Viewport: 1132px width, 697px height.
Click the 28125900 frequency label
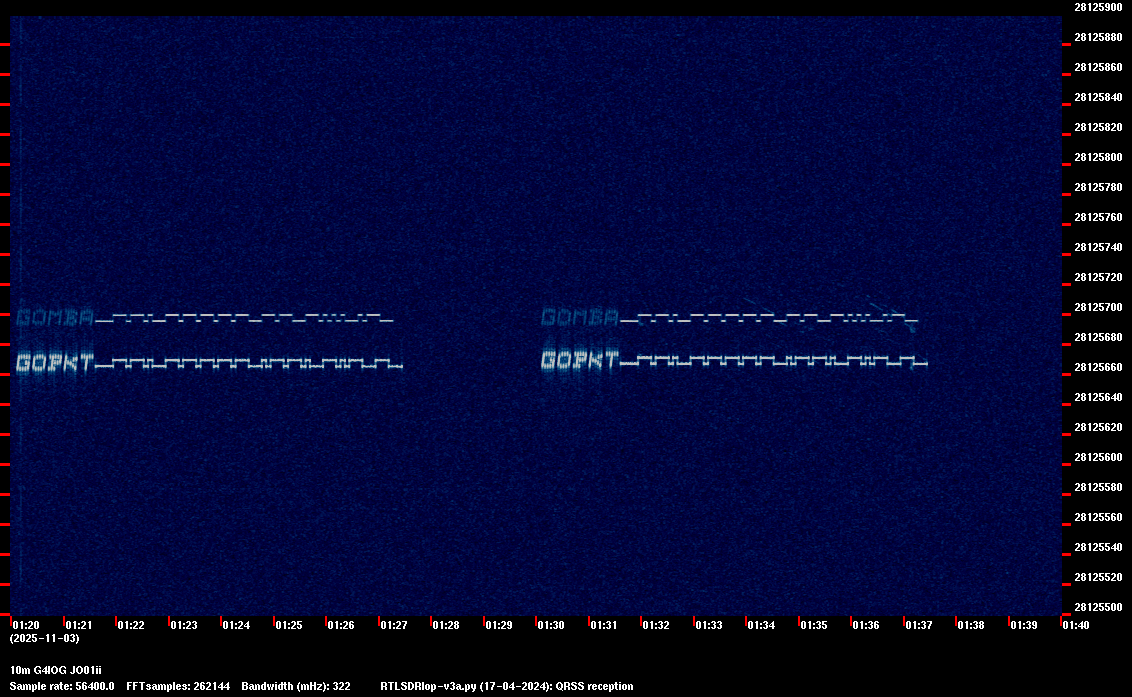[1098, 7]
